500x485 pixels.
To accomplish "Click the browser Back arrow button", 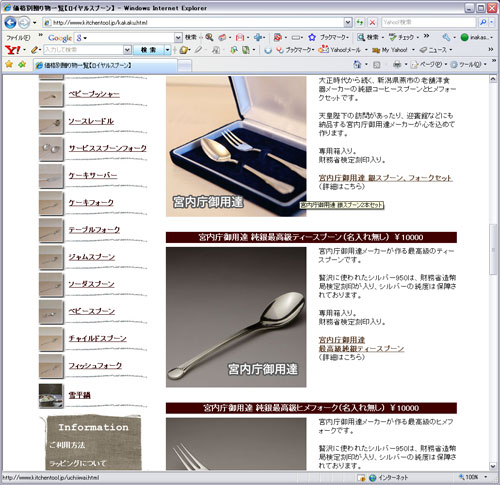I will (x=10, y=23).
